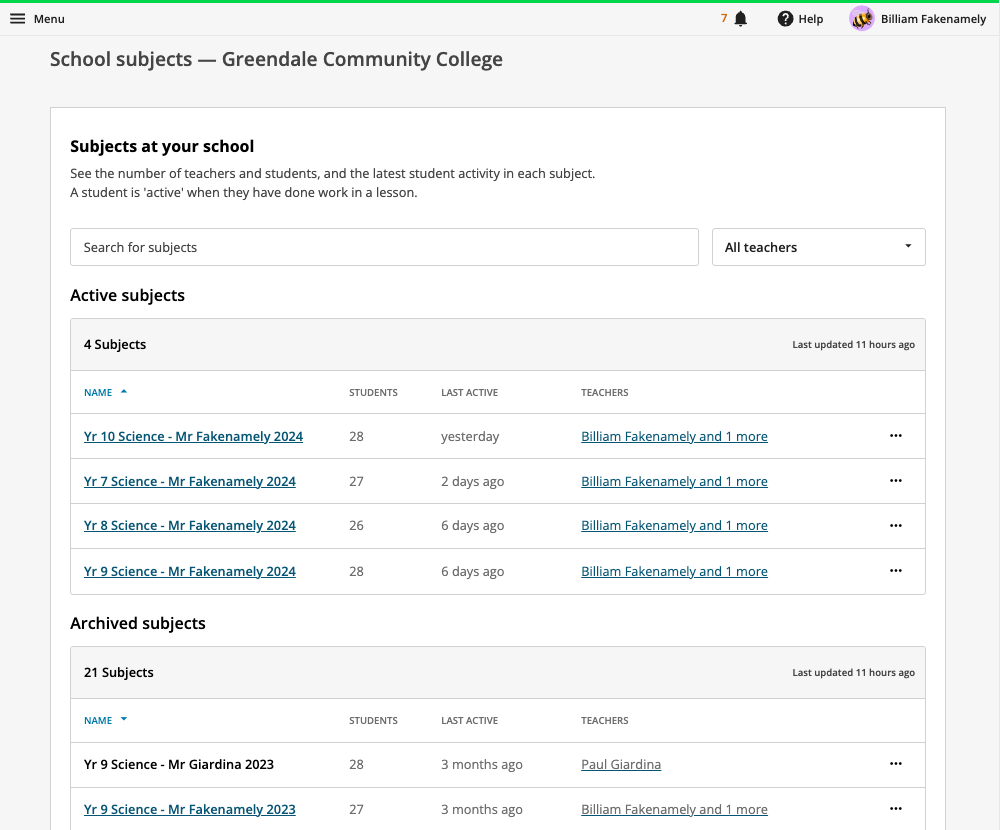Click STUDENTS header in Archived subjects

(x=373, y=720)
